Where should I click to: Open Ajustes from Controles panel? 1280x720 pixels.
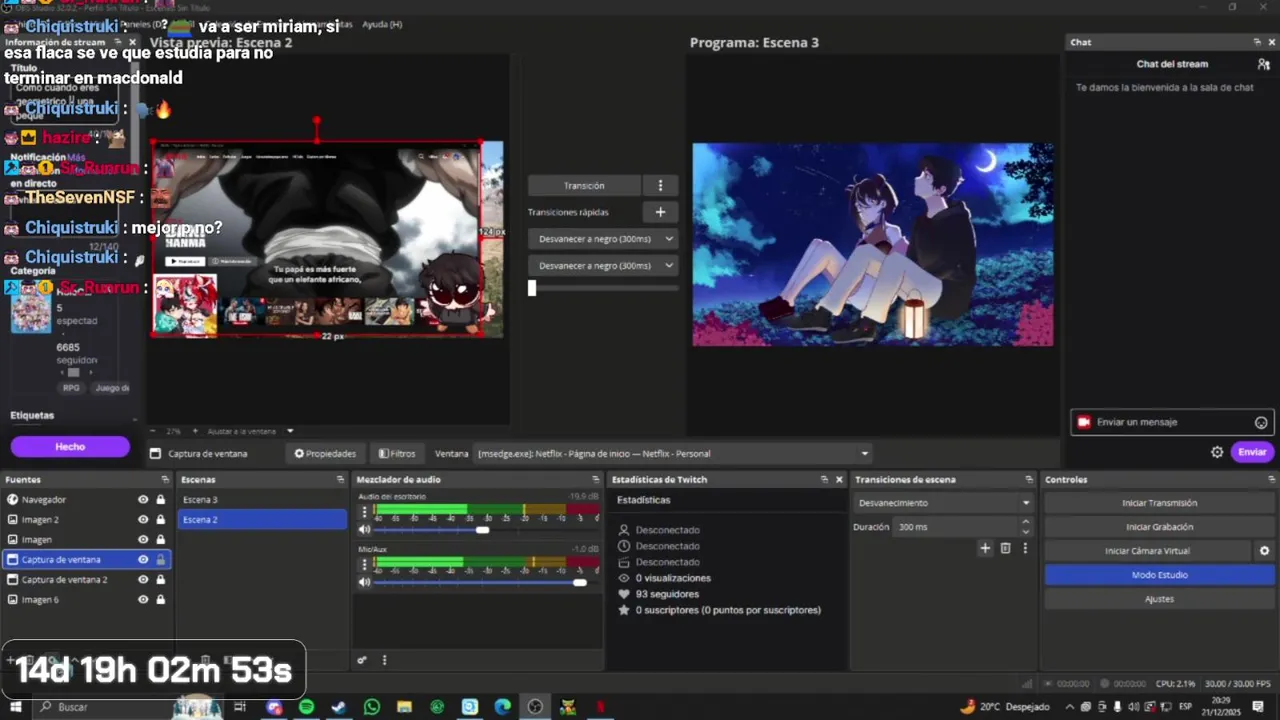tap(1160, 599)
